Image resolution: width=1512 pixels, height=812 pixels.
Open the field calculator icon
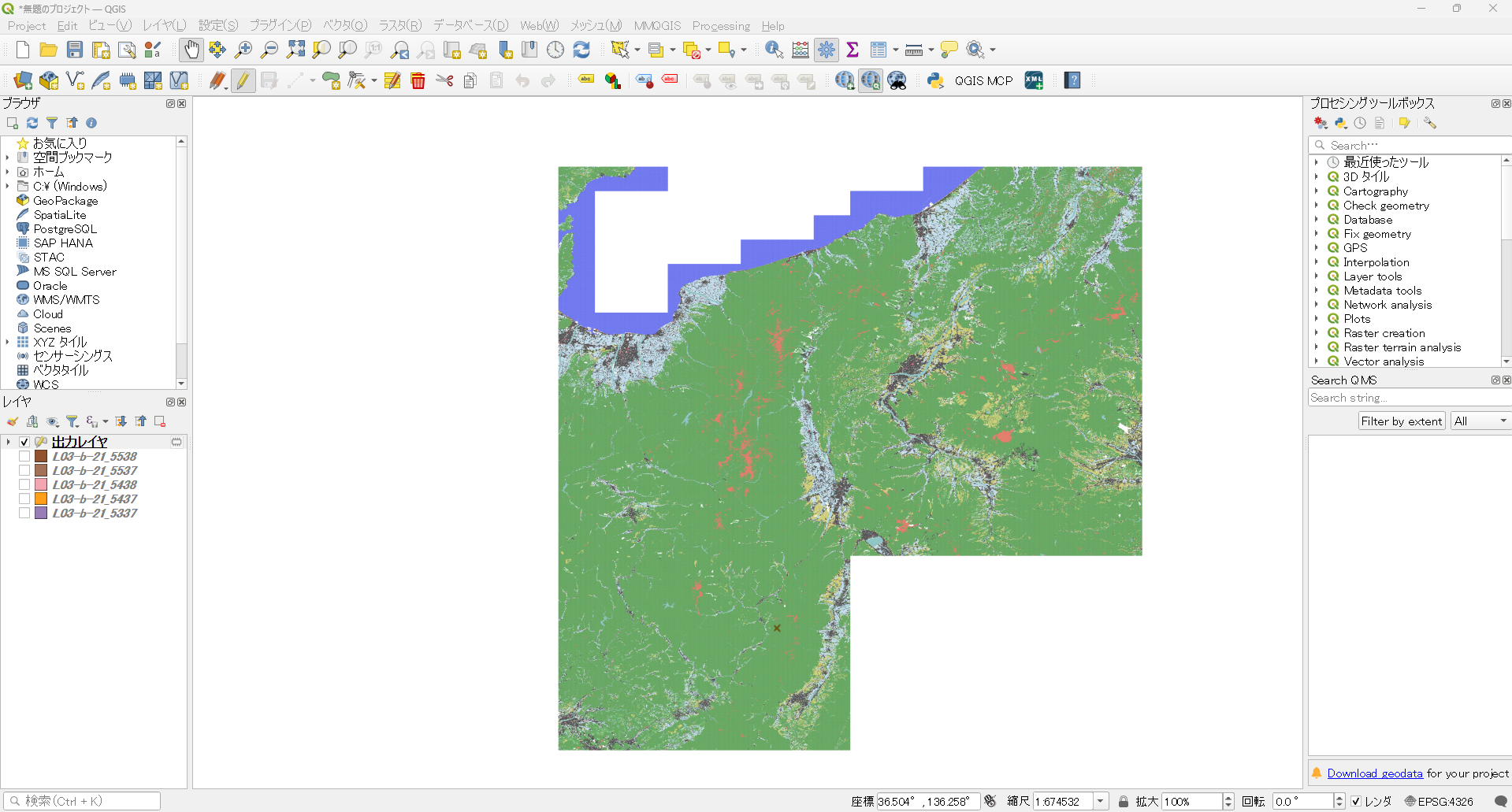click(801, 50)
